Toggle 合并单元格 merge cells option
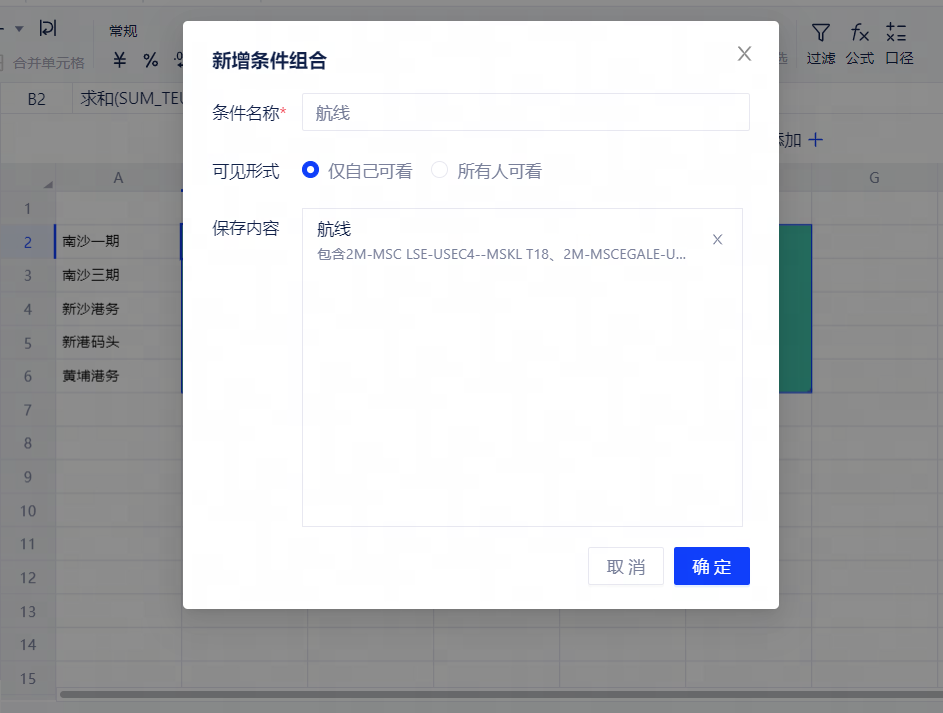This screenshot has width=943, height=713. [48, 62]
